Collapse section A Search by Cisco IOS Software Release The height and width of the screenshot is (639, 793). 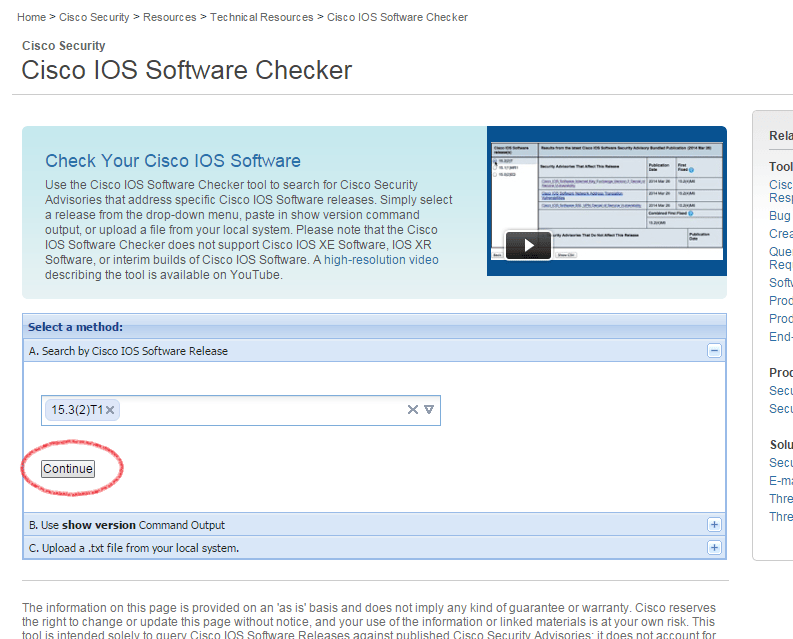(x=714, y=351)
